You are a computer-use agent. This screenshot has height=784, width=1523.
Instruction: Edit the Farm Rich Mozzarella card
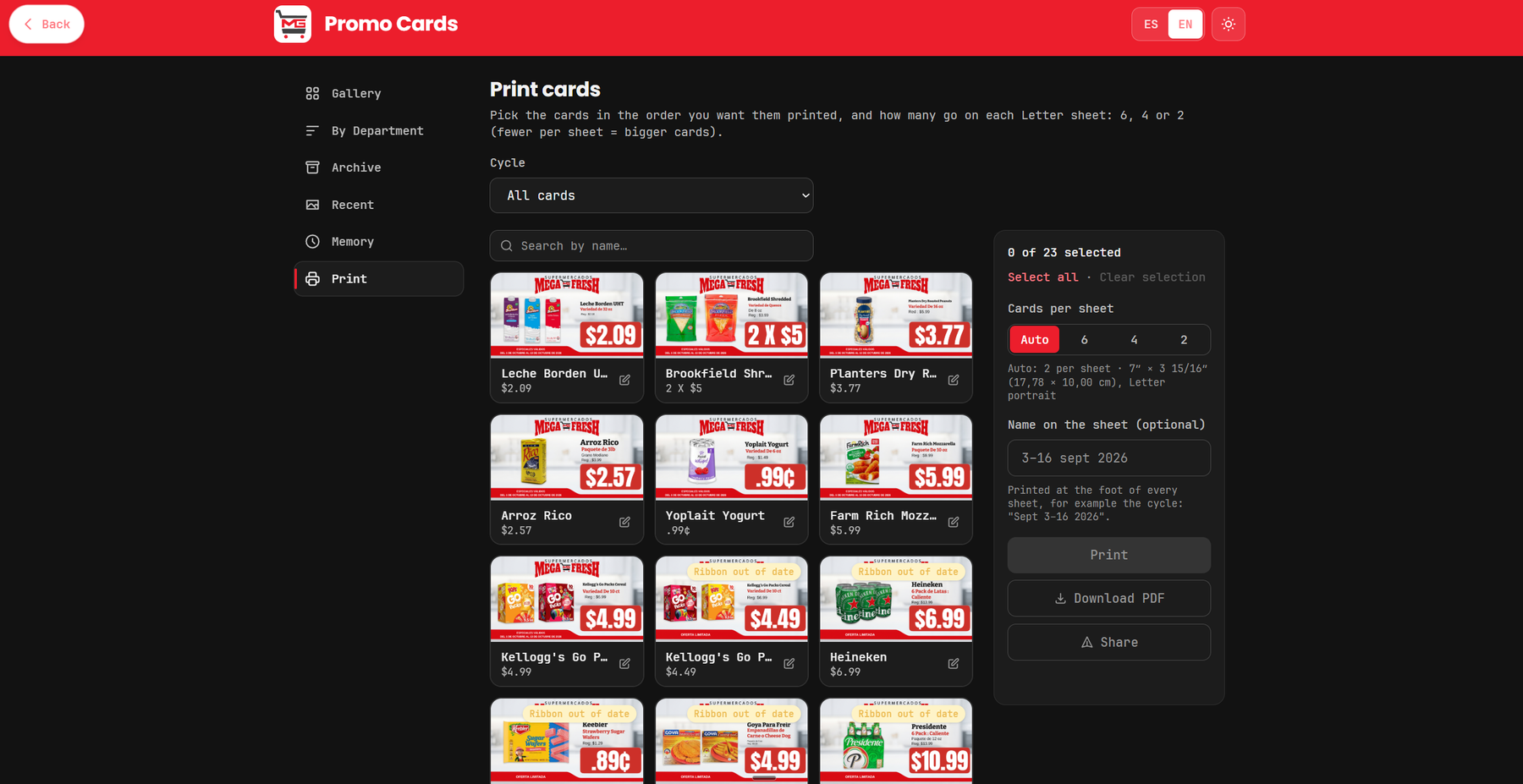[954, 523]
